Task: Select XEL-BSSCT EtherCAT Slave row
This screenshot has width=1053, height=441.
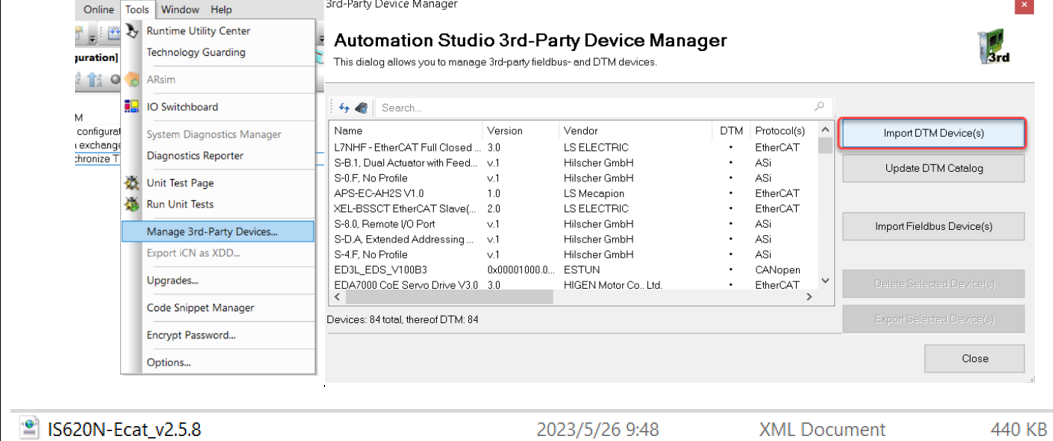Action: click(x=574, y=209)
